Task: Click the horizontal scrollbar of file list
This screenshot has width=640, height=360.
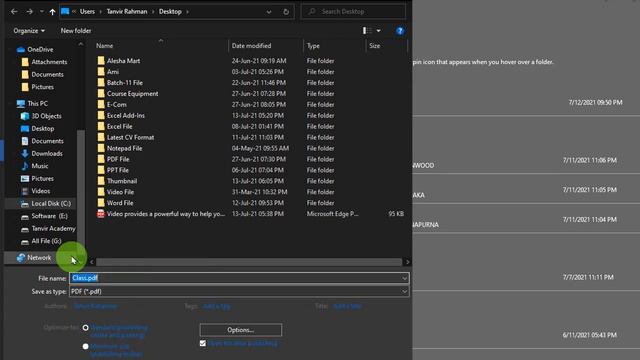Action: pyautogui.click(x=249, y=262)
